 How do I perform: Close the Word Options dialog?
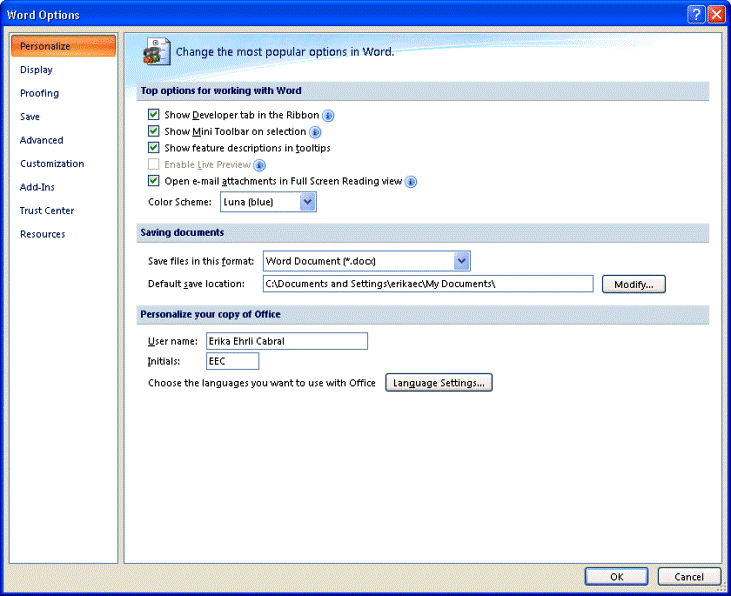pyautogui.click(x=716, y=14)
